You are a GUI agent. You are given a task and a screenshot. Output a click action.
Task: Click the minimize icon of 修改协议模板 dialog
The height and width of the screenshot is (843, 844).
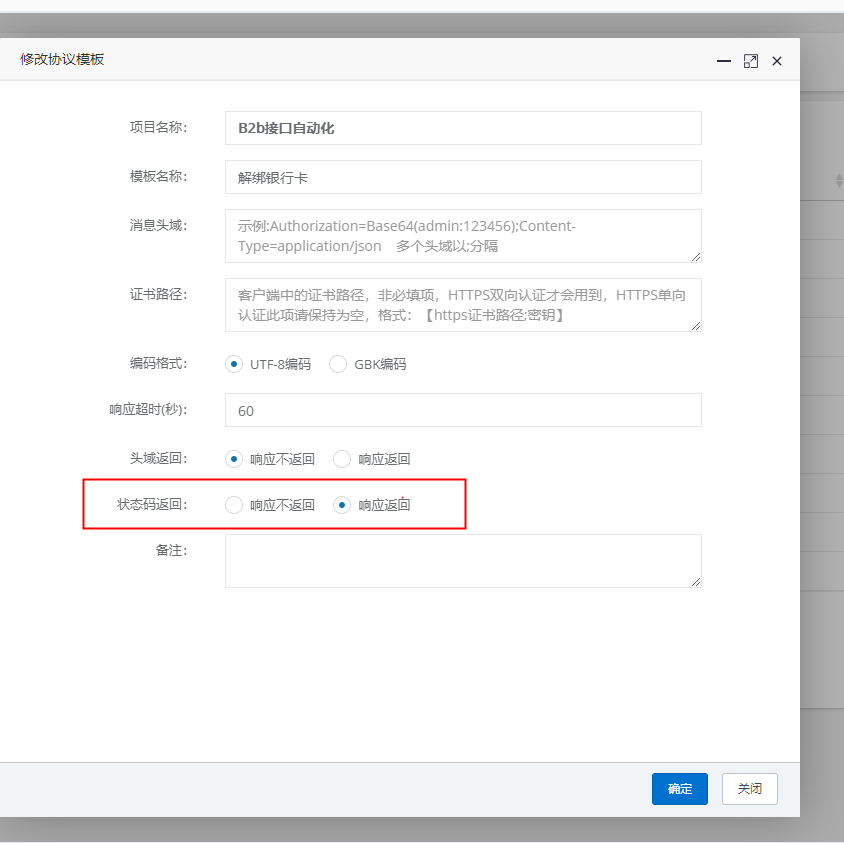(724, 61)
